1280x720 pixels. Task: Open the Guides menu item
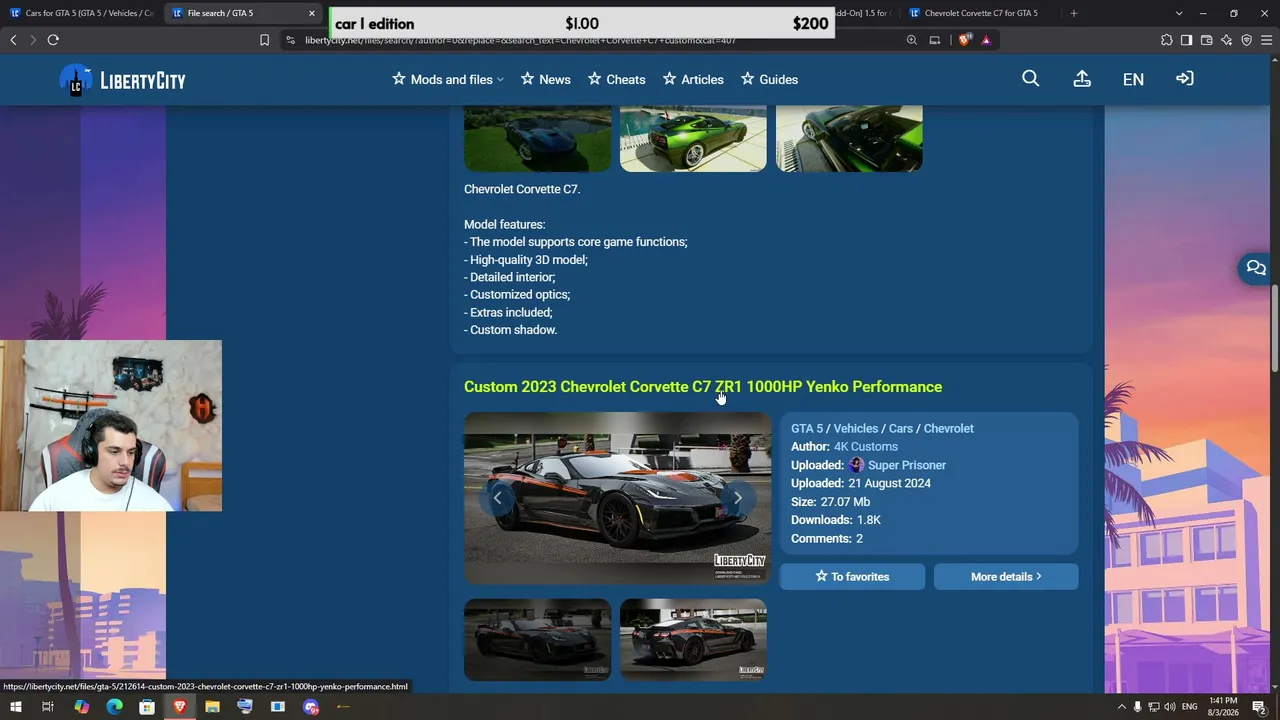769,79
